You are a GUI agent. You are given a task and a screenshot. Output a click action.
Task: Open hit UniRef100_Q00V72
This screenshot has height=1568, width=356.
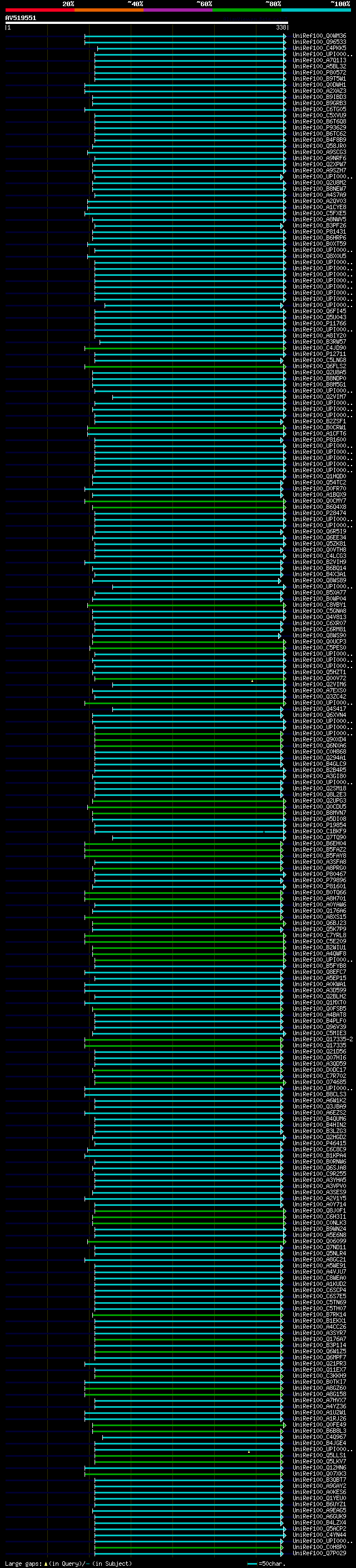(x=319, y=678)
